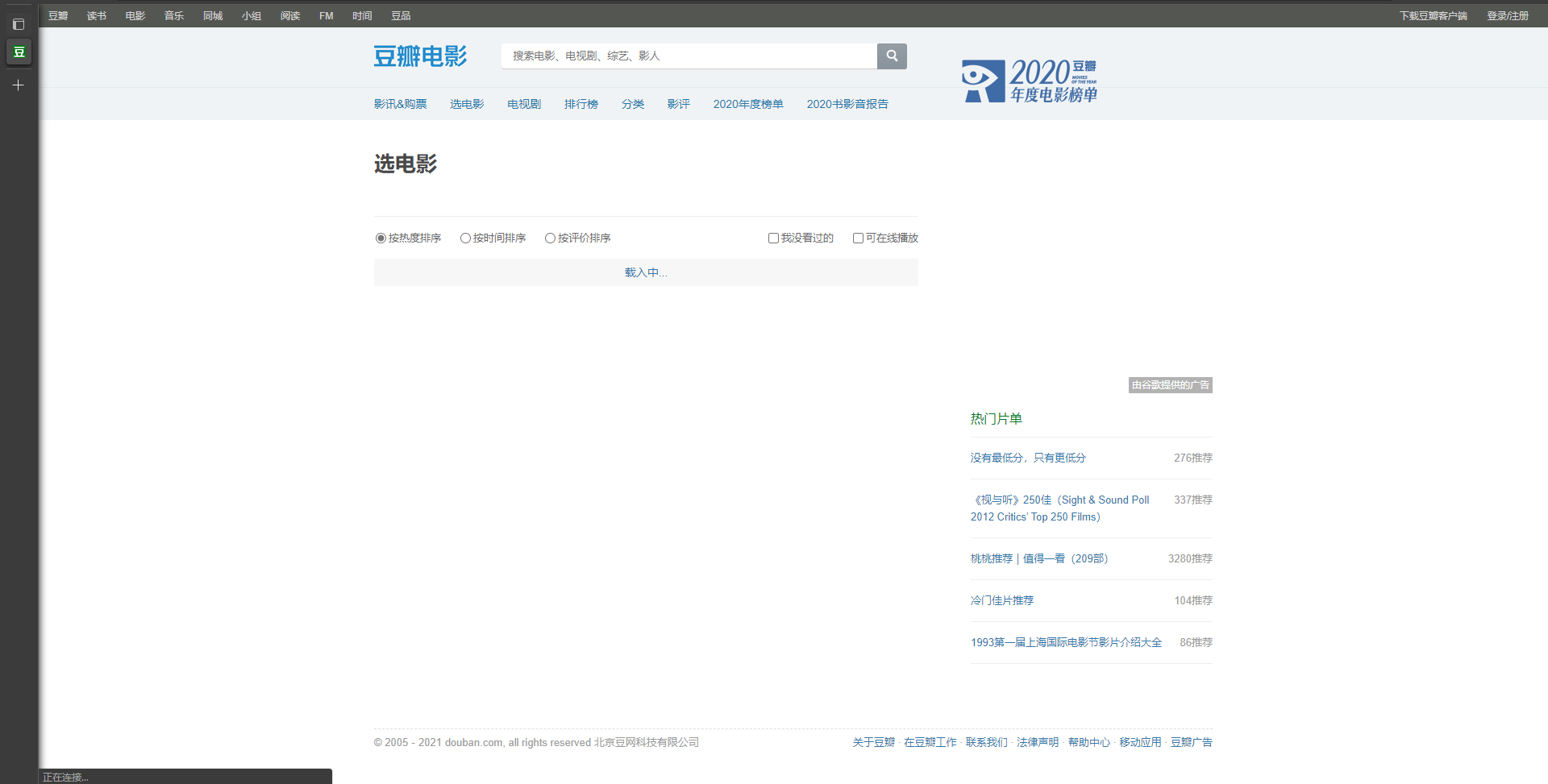
Task: Select the Douban tab icon in sidebar
Action: 19,52
